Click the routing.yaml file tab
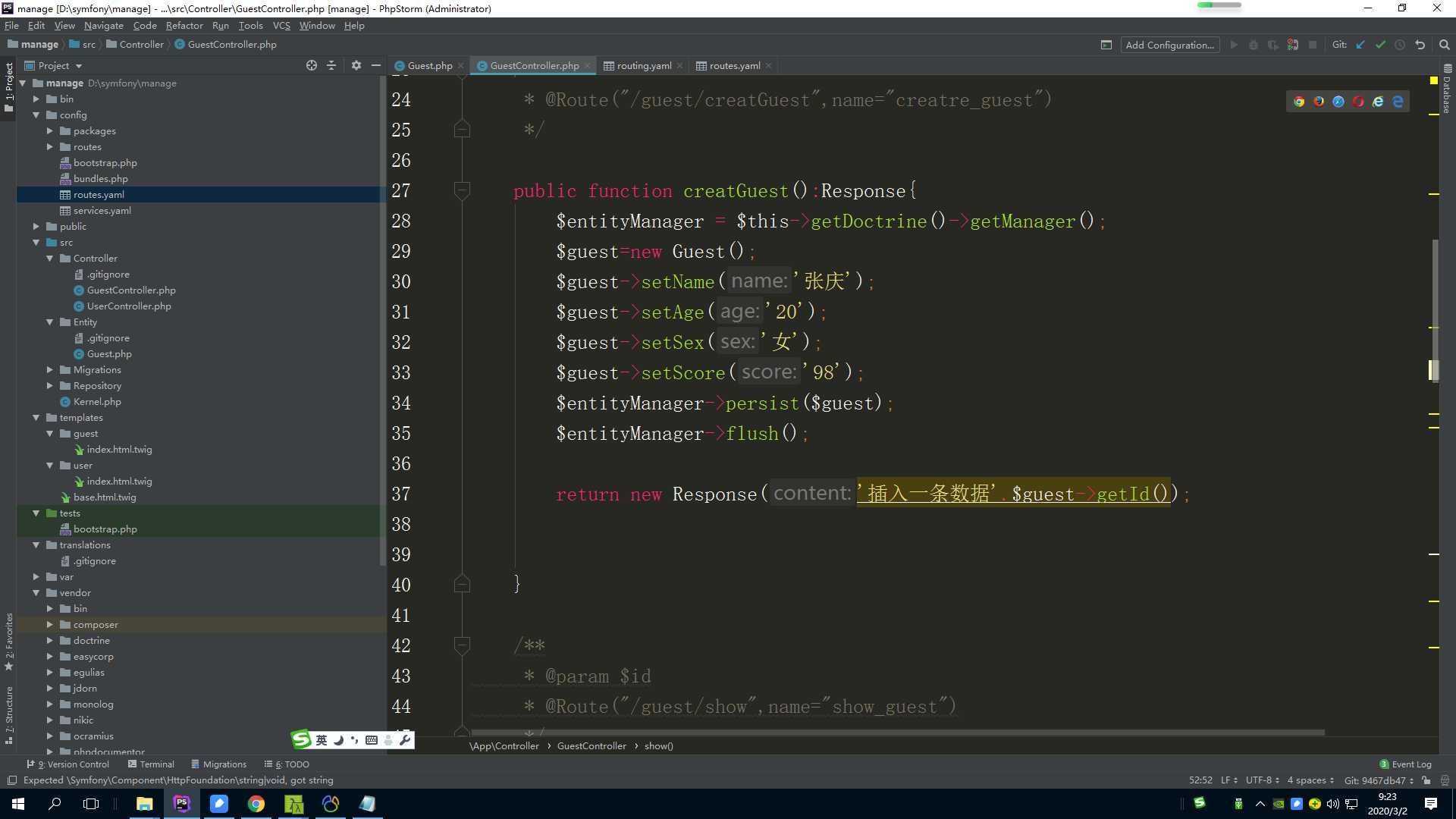Viewport: 1456px width, 819px height. coord(640,65)
